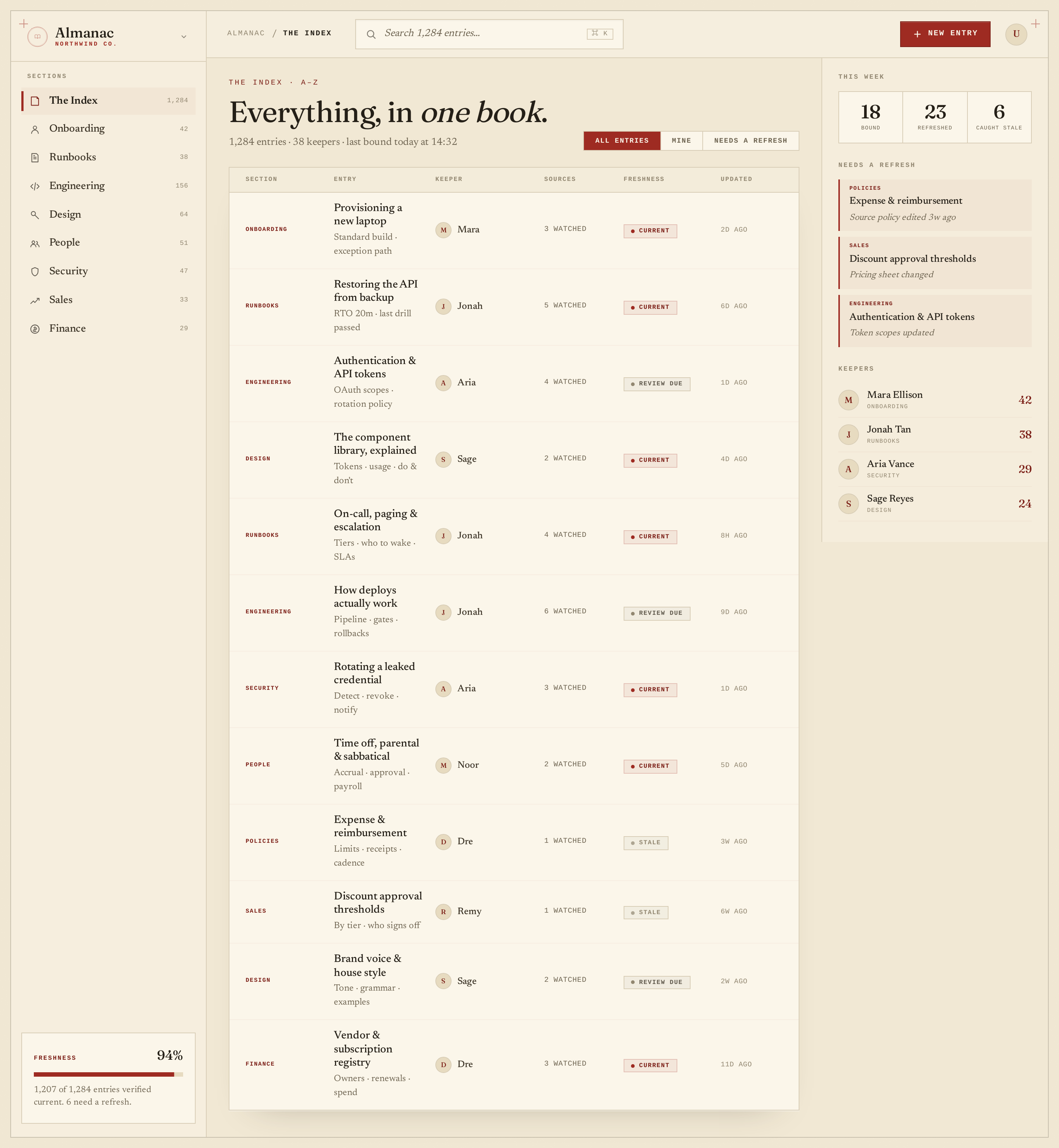The height and width of the screenshot is (1148, 1059).
Task: Expand the Almanac workspace chevron
Action: point(183,37)
